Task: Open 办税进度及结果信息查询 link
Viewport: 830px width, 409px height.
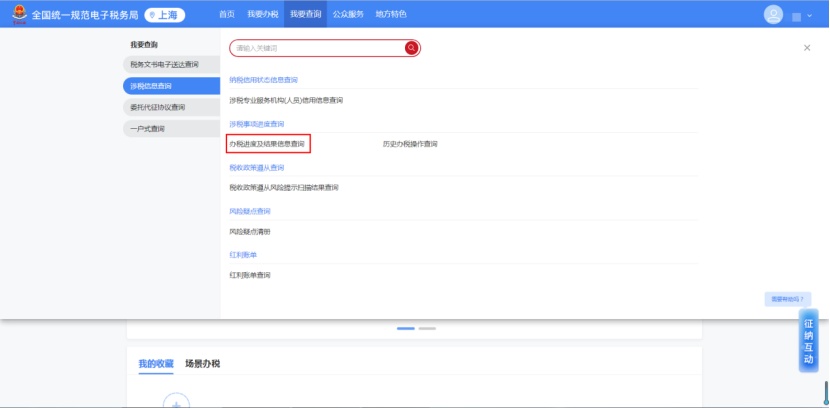Action: [267, 144]
